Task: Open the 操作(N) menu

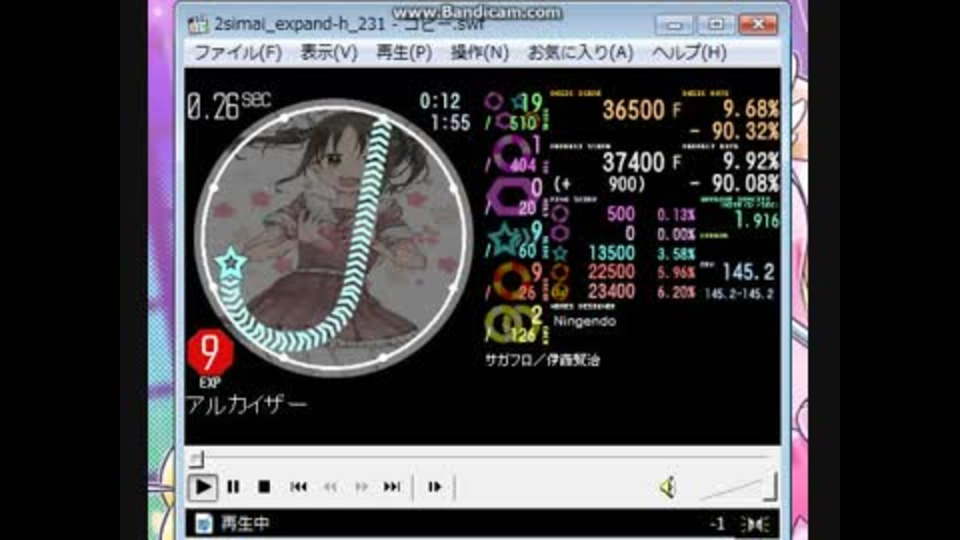Action: pos(480,53)
